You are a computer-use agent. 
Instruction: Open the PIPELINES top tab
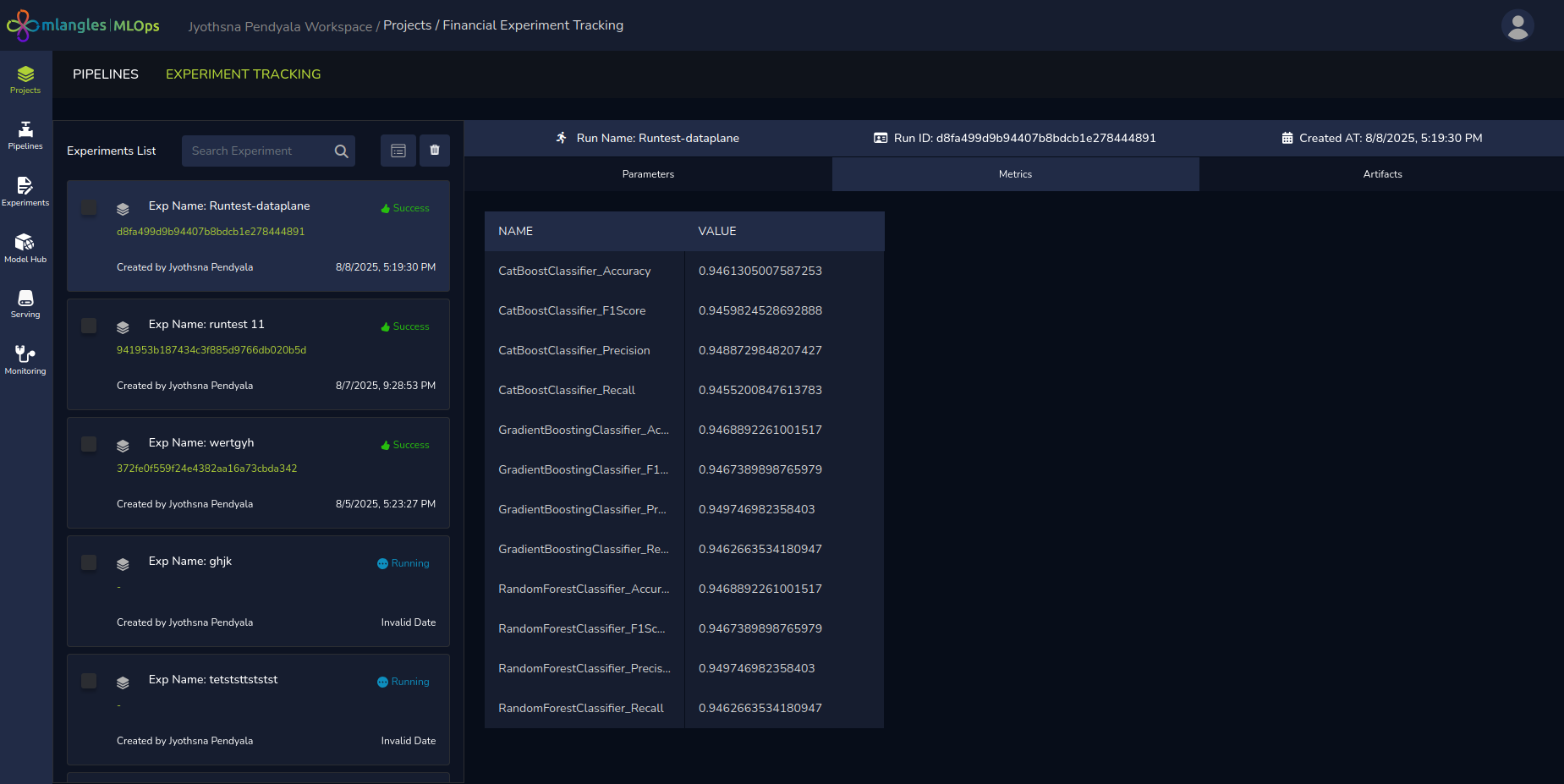coord(106,74)
